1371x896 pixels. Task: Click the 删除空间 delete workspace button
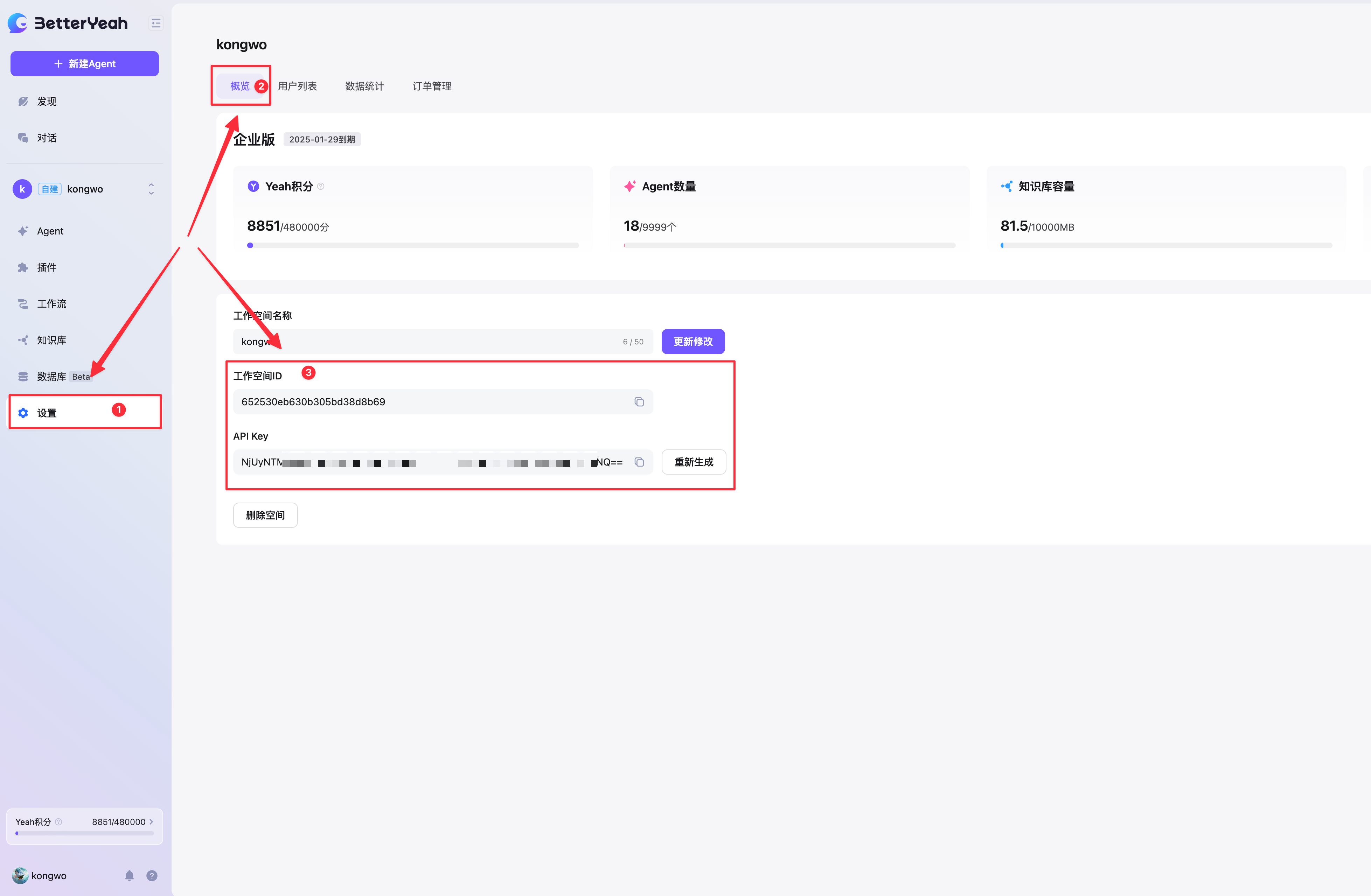pos(265,515)
